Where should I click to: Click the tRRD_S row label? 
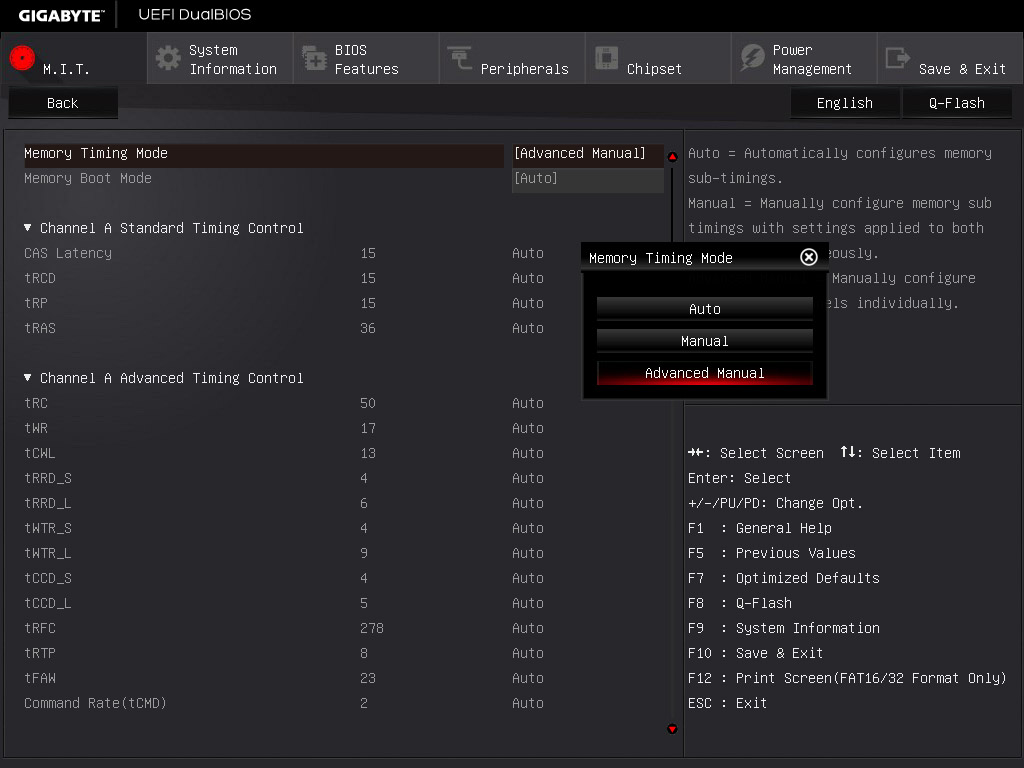(x=48, y=478)
